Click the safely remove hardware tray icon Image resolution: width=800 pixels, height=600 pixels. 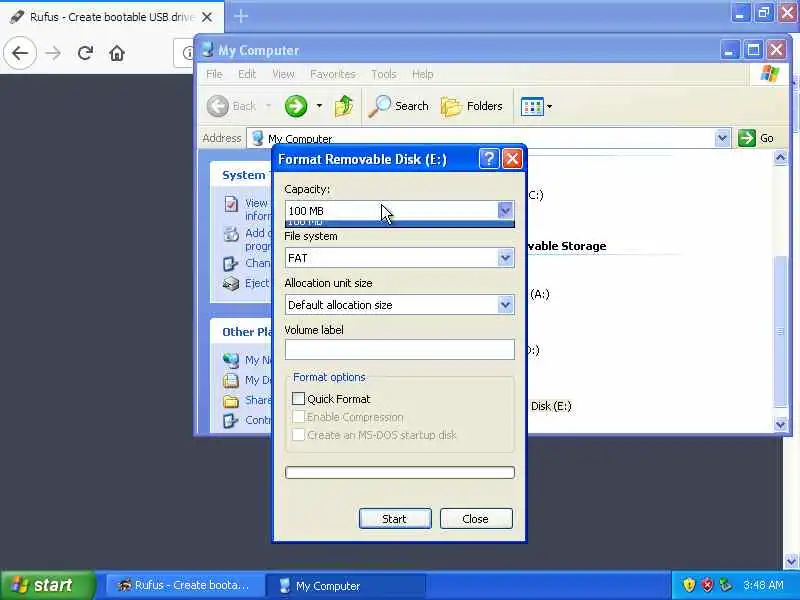[x=725, y=585]
